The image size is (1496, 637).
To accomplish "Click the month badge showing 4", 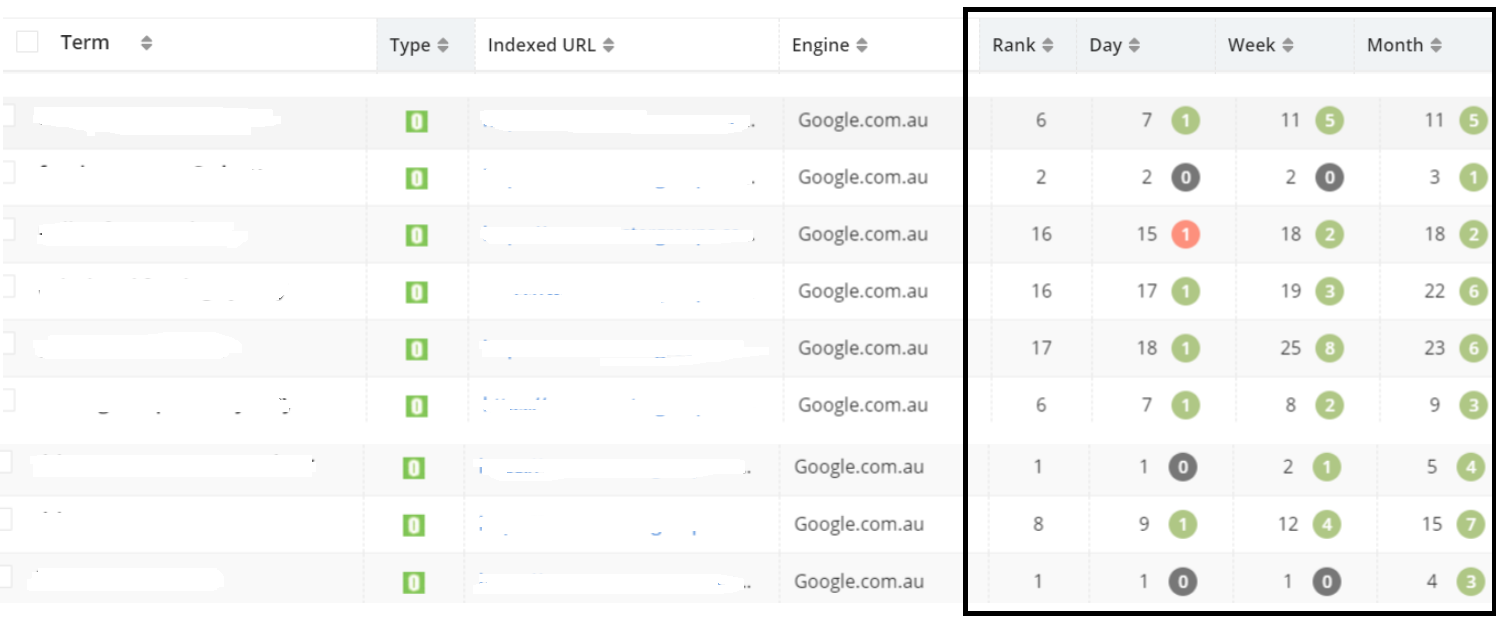I will [1472, 468].
